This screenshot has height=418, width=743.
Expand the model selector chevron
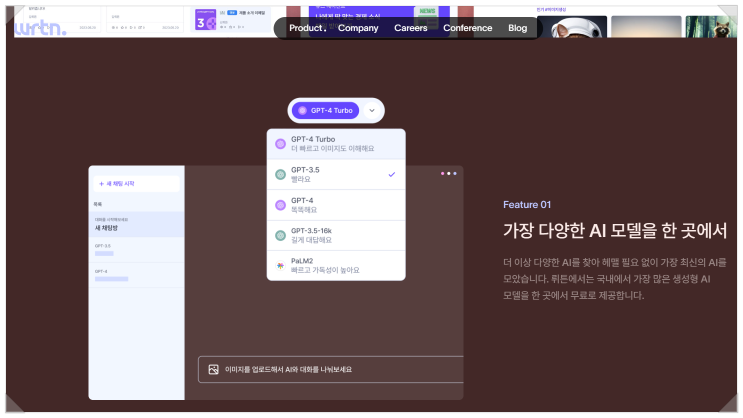click(x=372, y=110)
